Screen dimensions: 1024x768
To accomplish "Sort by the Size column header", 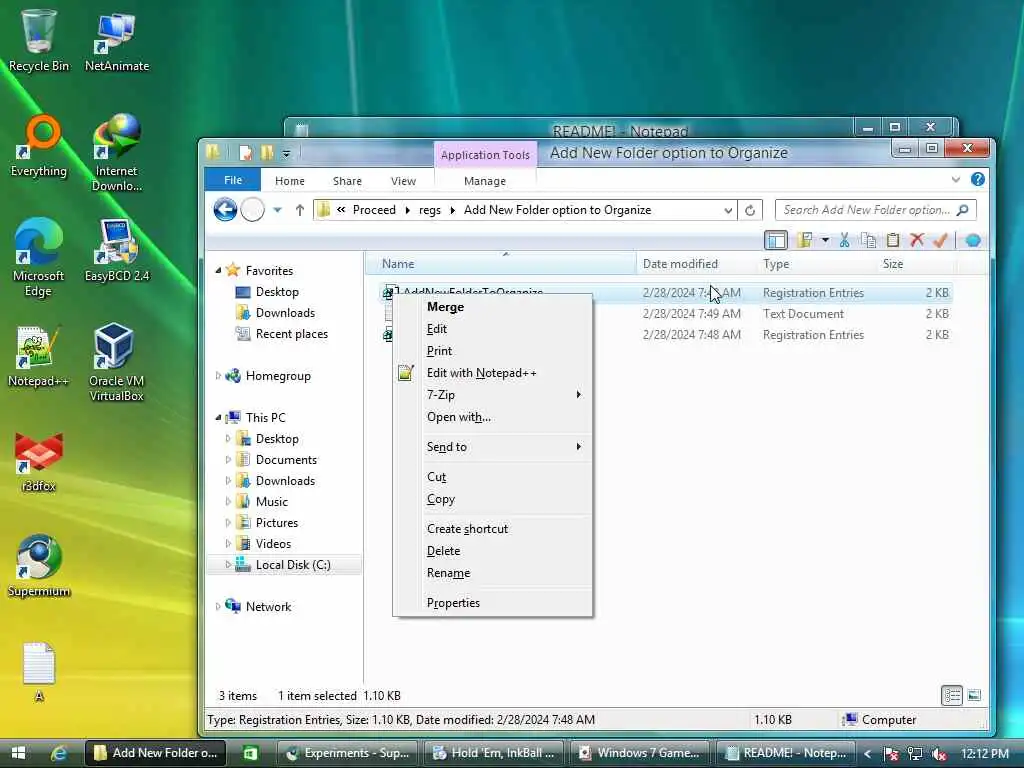I will (916, 264).
